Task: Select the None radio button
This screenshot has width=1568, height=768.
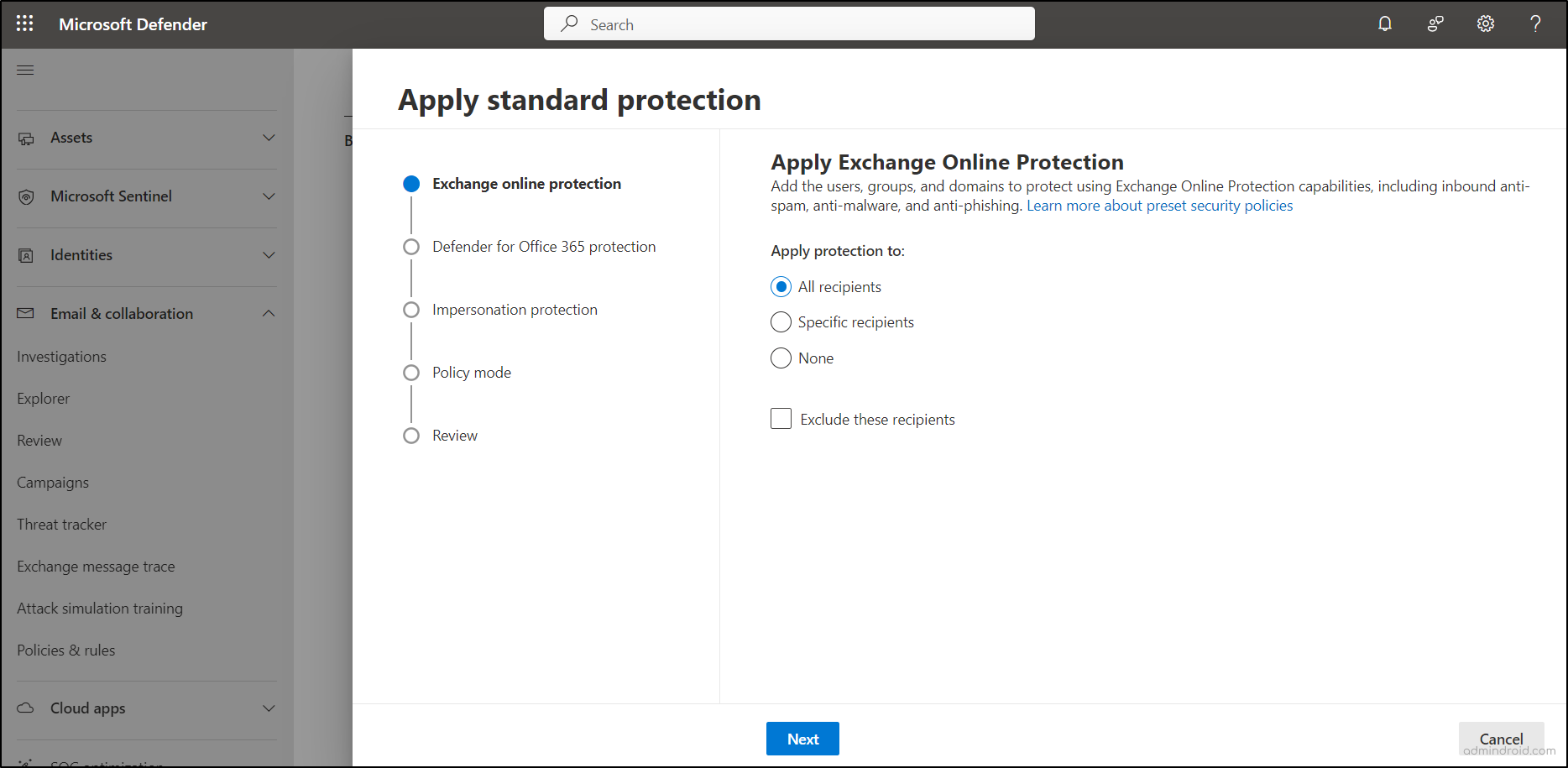Action: [x=781, y=358]
